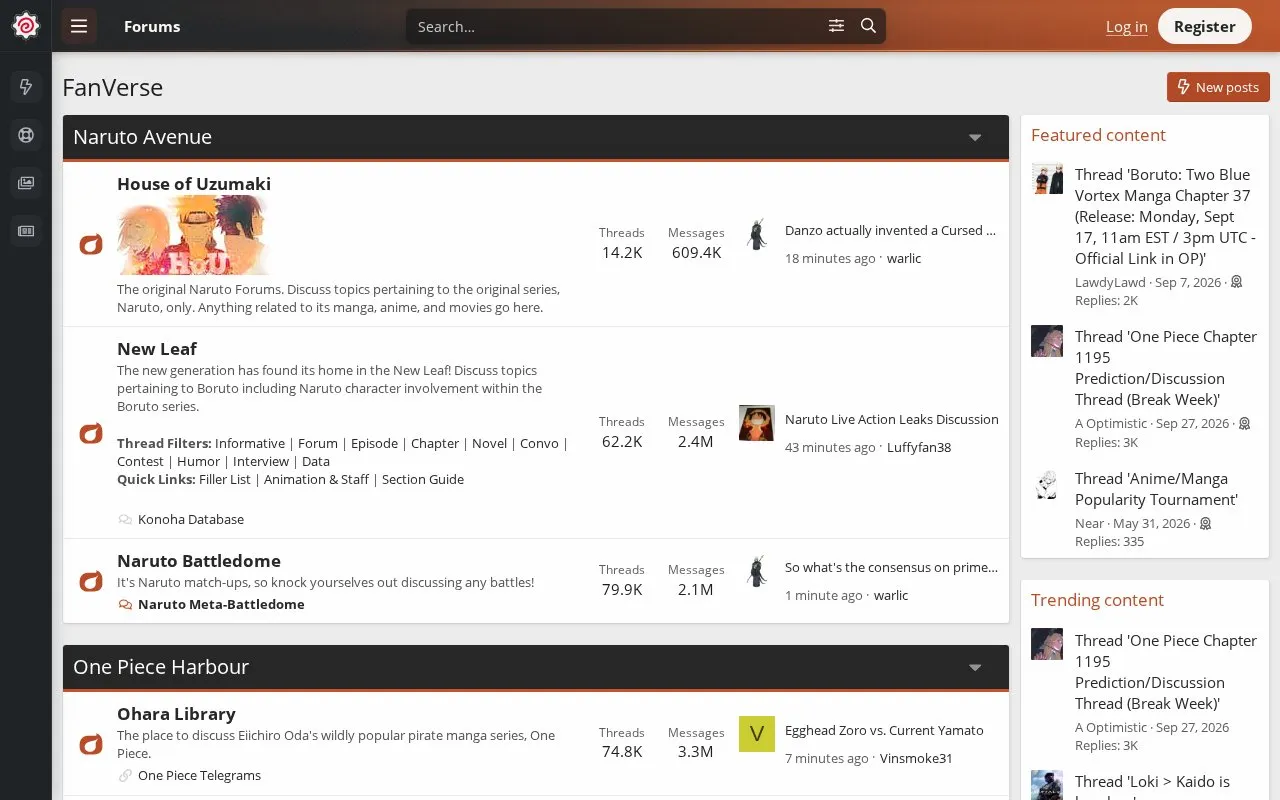Click the New Leaf forum node icon

91,433
